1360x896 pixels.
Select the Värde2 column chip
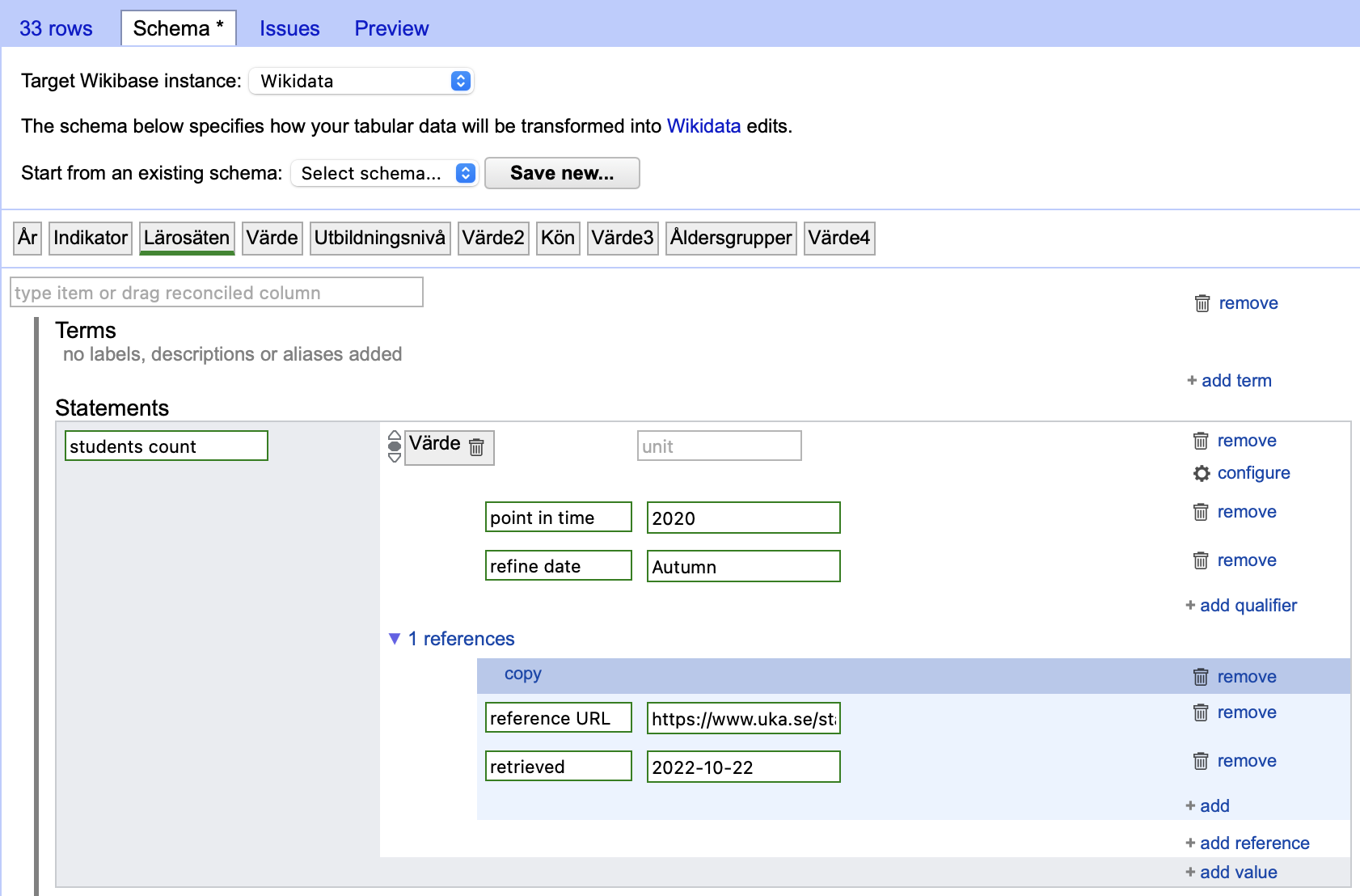coord(493,238)
